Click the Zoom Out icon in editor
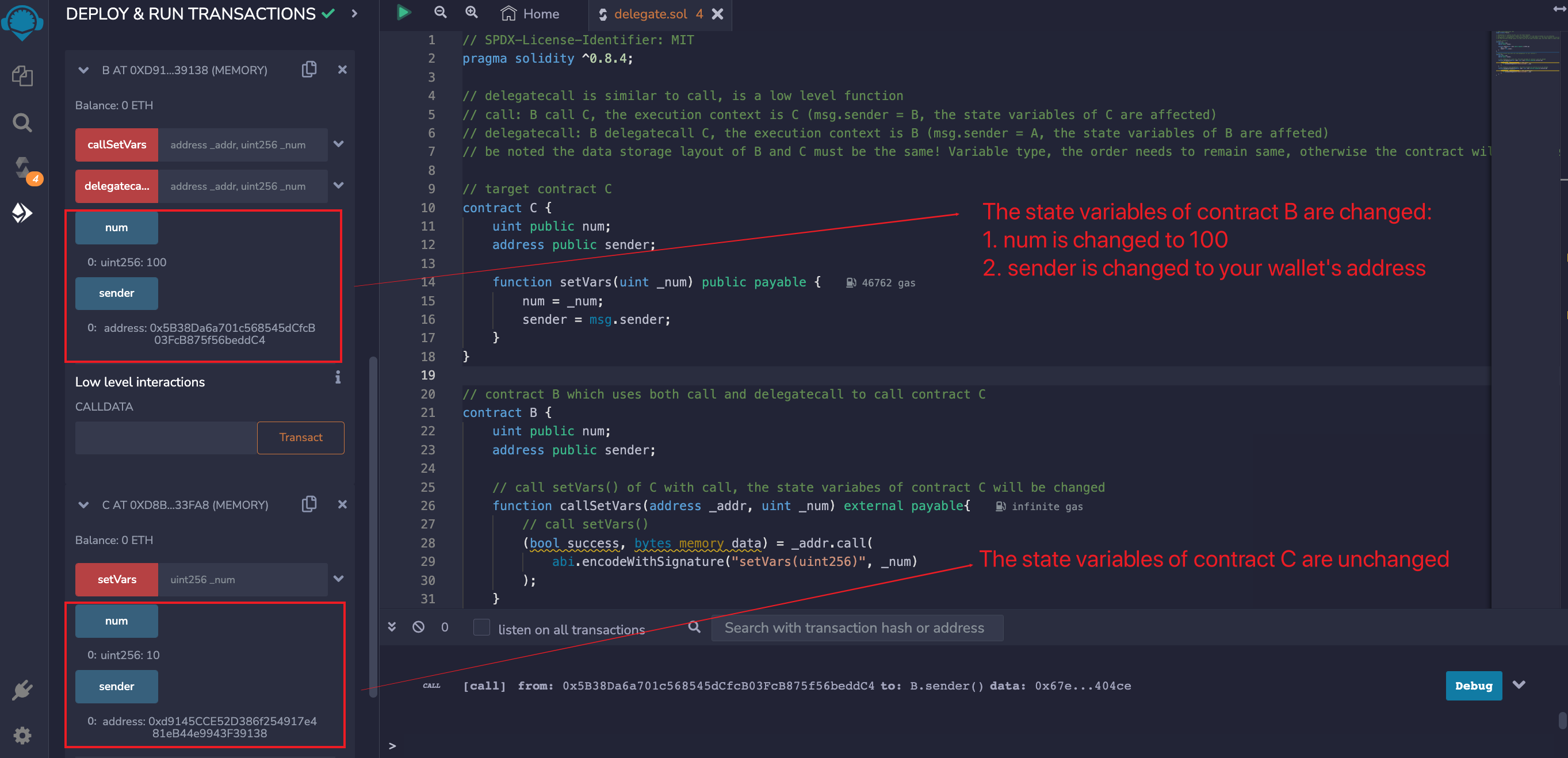 [x=440, y=13]
